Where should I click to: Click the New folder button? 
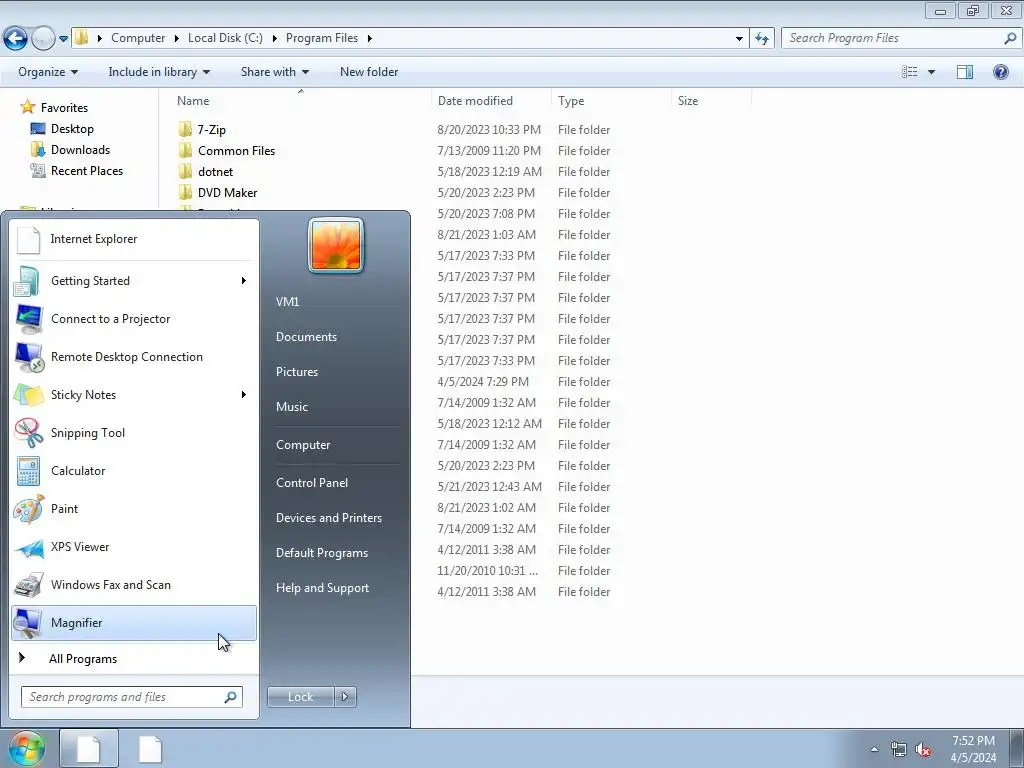tap(369, 72)
